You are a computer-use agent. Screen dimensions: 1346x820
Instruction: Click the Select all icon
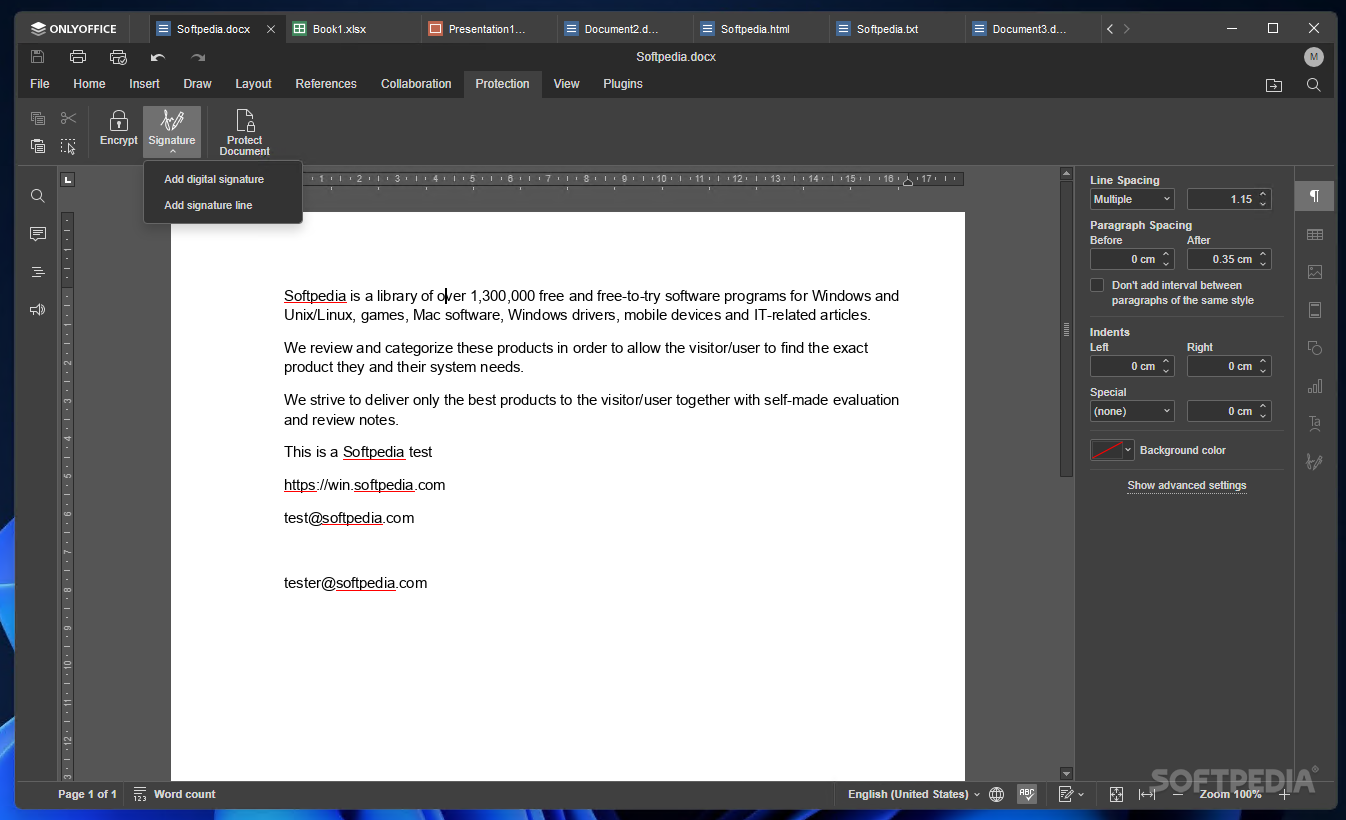68,146
